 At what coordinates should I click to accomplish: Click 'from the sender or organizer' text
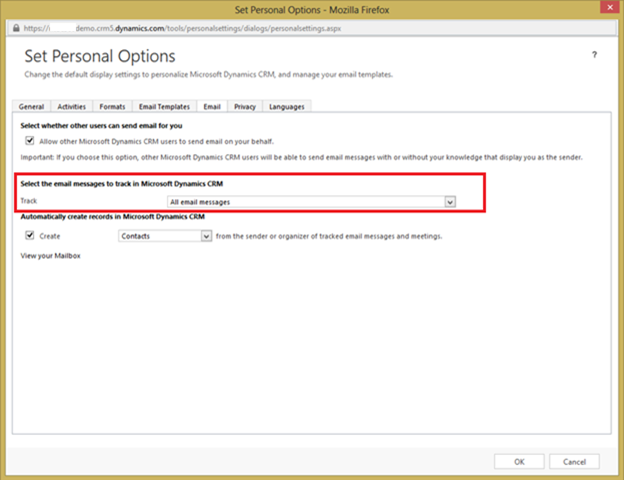pos(329,236)
